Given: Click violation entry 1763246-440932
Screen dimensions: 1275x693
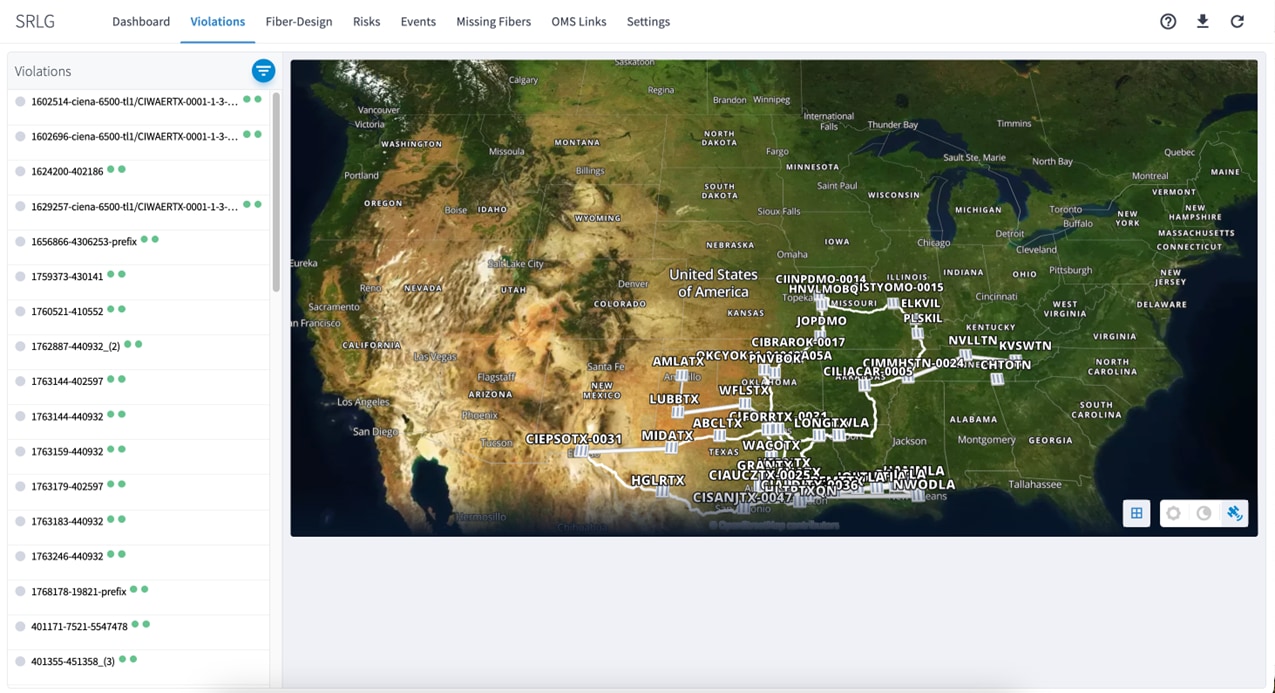Looking at the screenshot, I should (138, 557).
